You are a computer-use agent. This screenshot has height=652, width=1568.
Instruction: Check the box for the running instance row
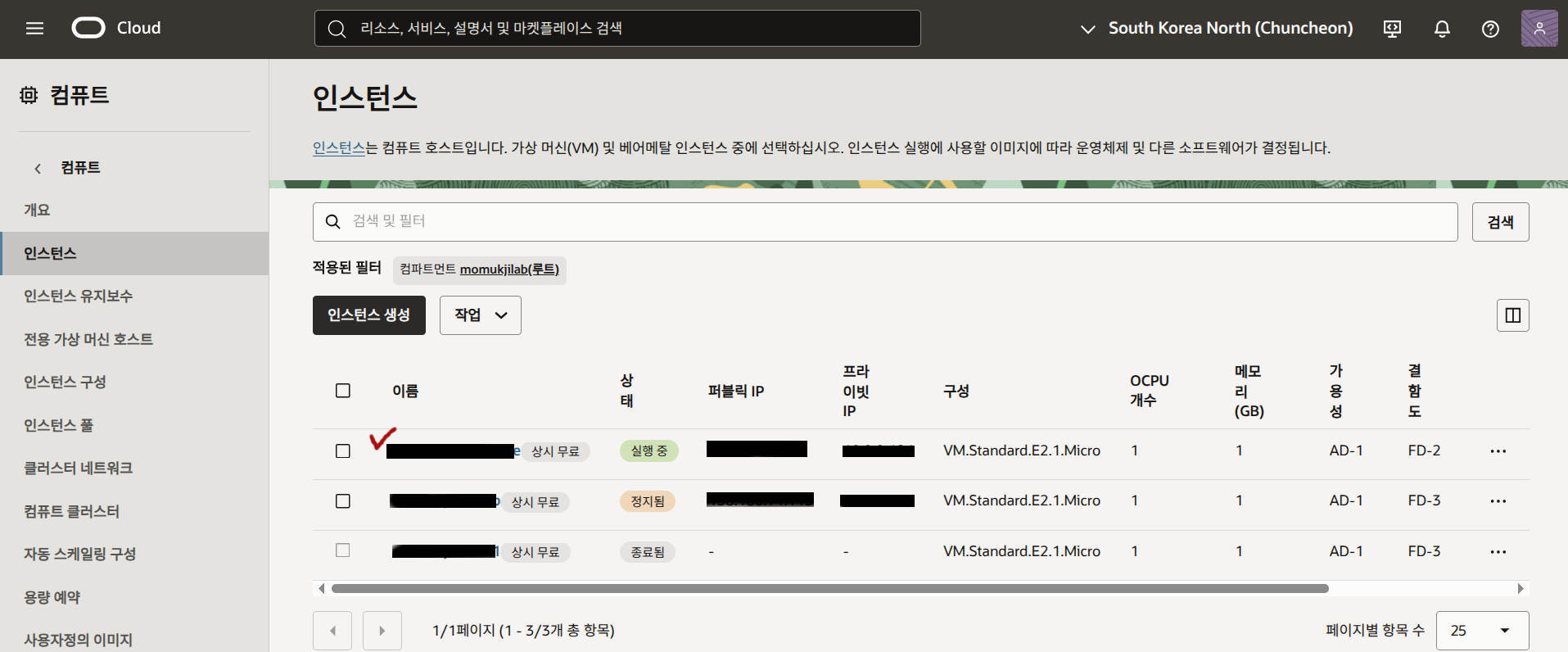343,451
